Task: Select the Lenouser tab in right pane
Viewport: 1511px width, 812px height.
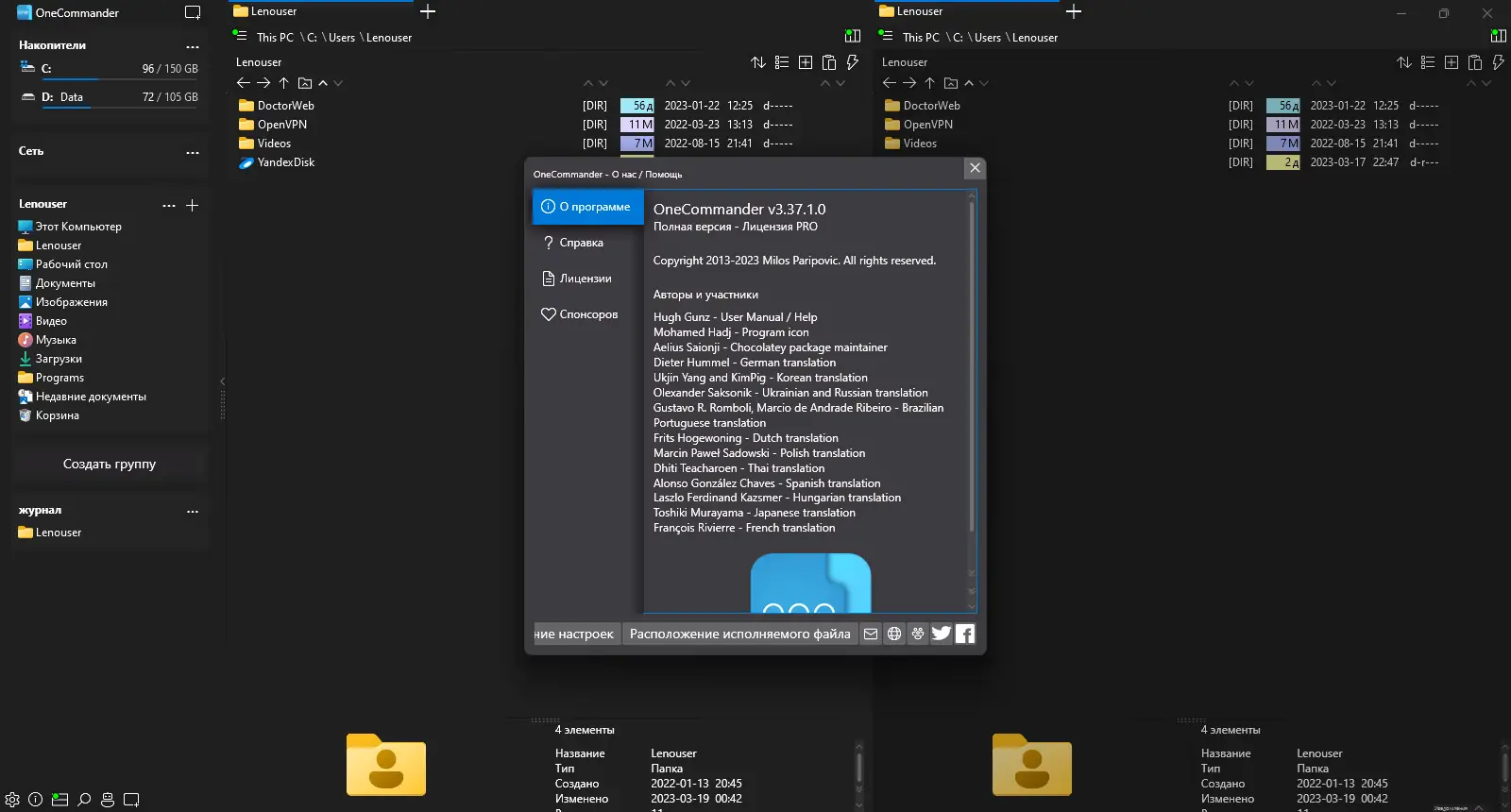Action: 967,11
